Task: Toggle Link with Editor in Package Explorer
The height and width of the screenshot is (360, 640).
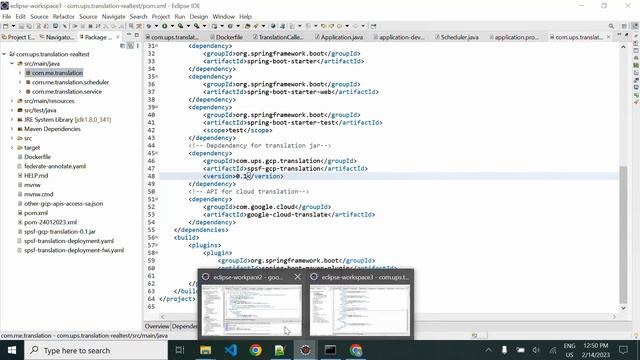Action: tap(130, 46)
